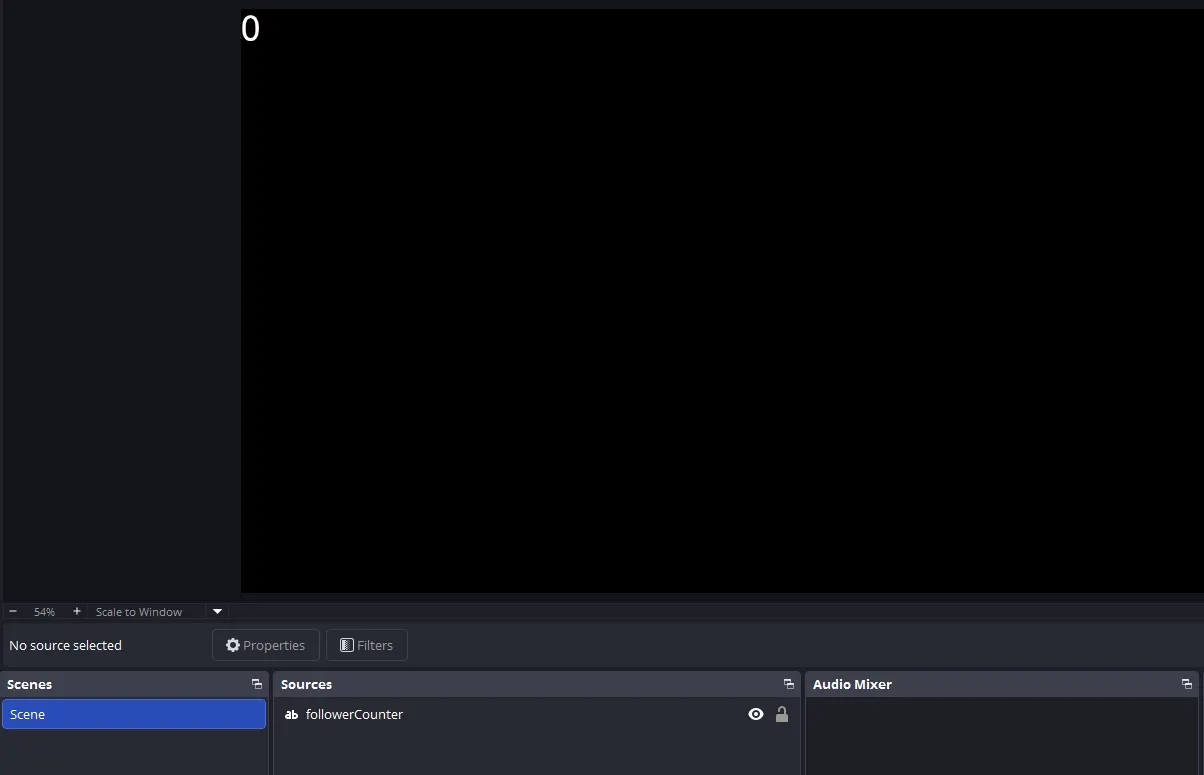The width and height of the screenshot is (1204, 775).
Task: Click the text source icon beside followerCounter
Action: pyautogui.click(x=291, y=715)
